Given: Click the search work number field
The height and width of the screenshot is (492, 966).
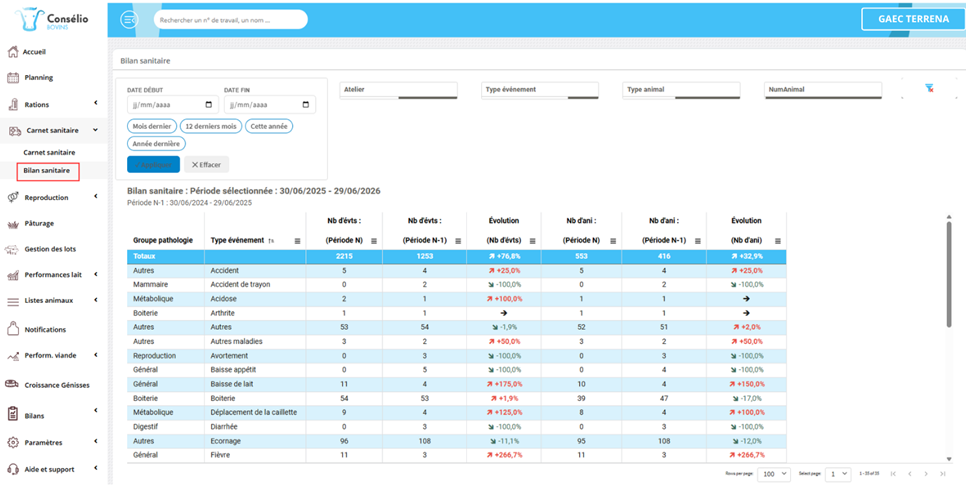Looking at the screenshot, I should (230, 20).
